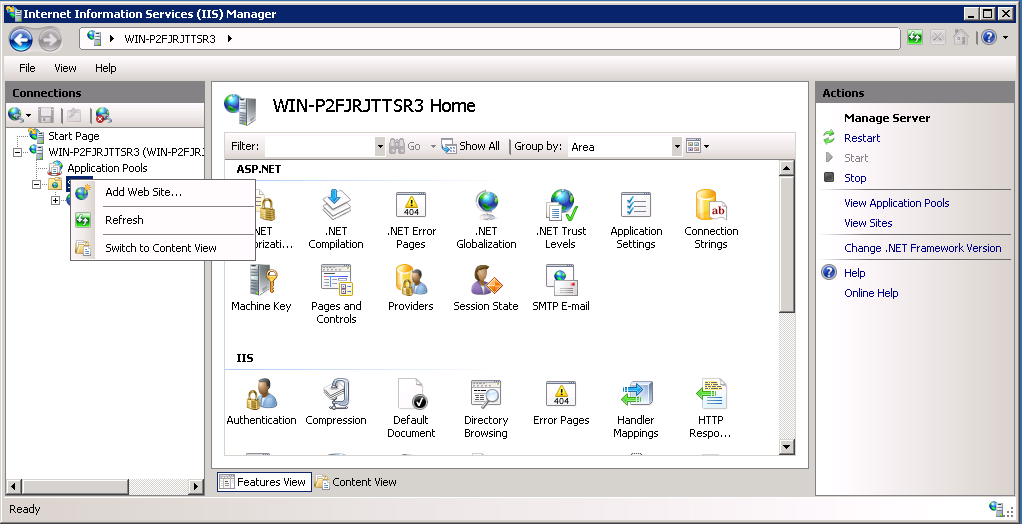Open the Group by Area dropdown
Viewport: 1022px width, 524px height.
tap(677, 147)
